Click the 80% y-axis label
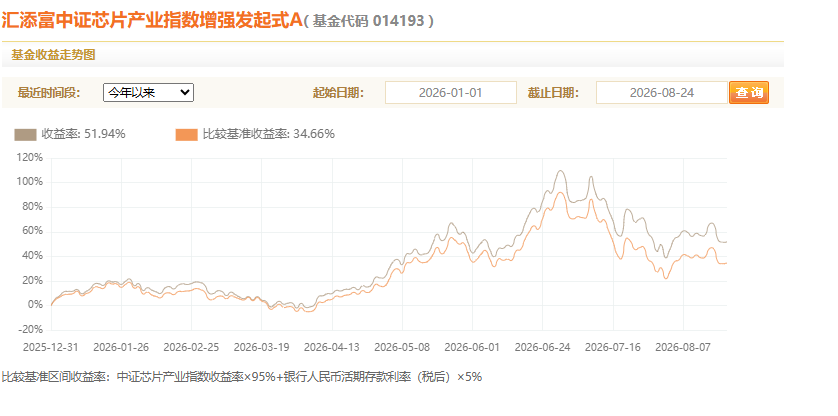Screen dimensions: 838x416 [34, 207]
